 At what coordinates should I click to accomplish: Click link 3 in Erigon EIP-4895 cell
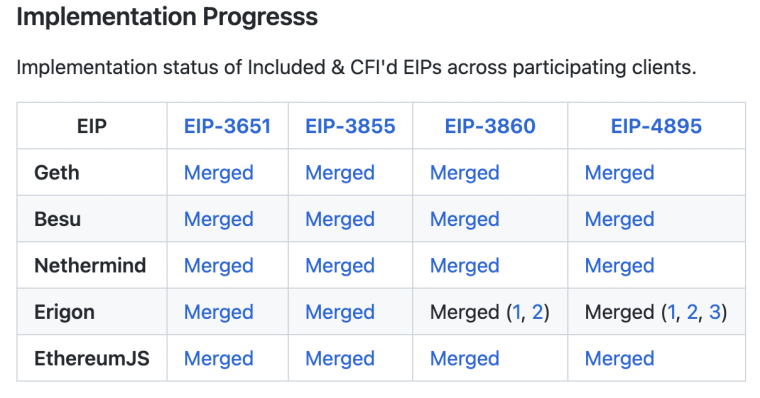[714, 312]
